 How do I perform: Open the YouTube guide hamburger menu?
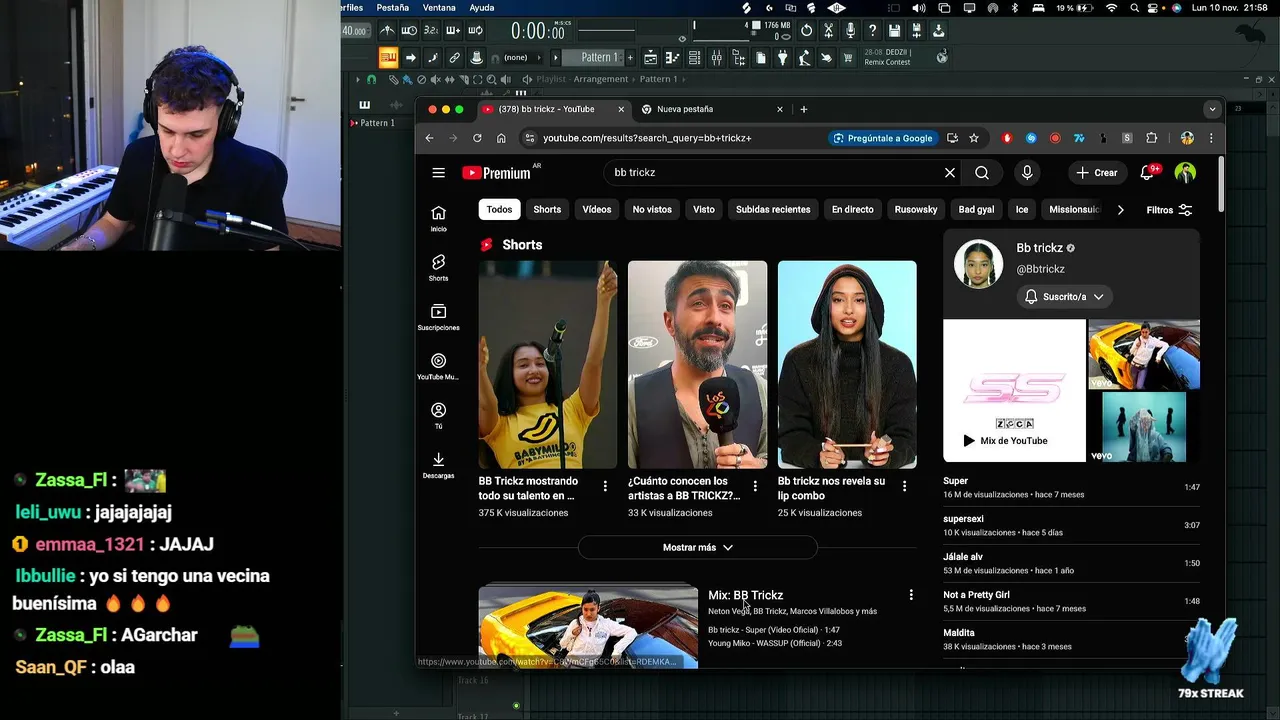(x=438, y=173)
